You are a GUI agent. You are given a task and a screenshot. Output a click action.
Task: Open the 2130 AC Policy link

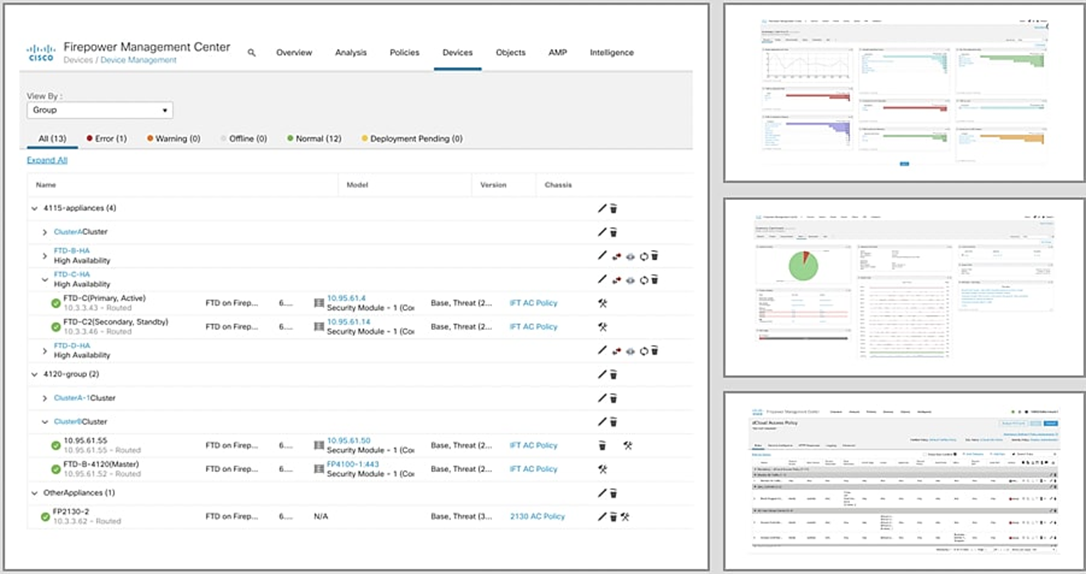pos(537,517)
